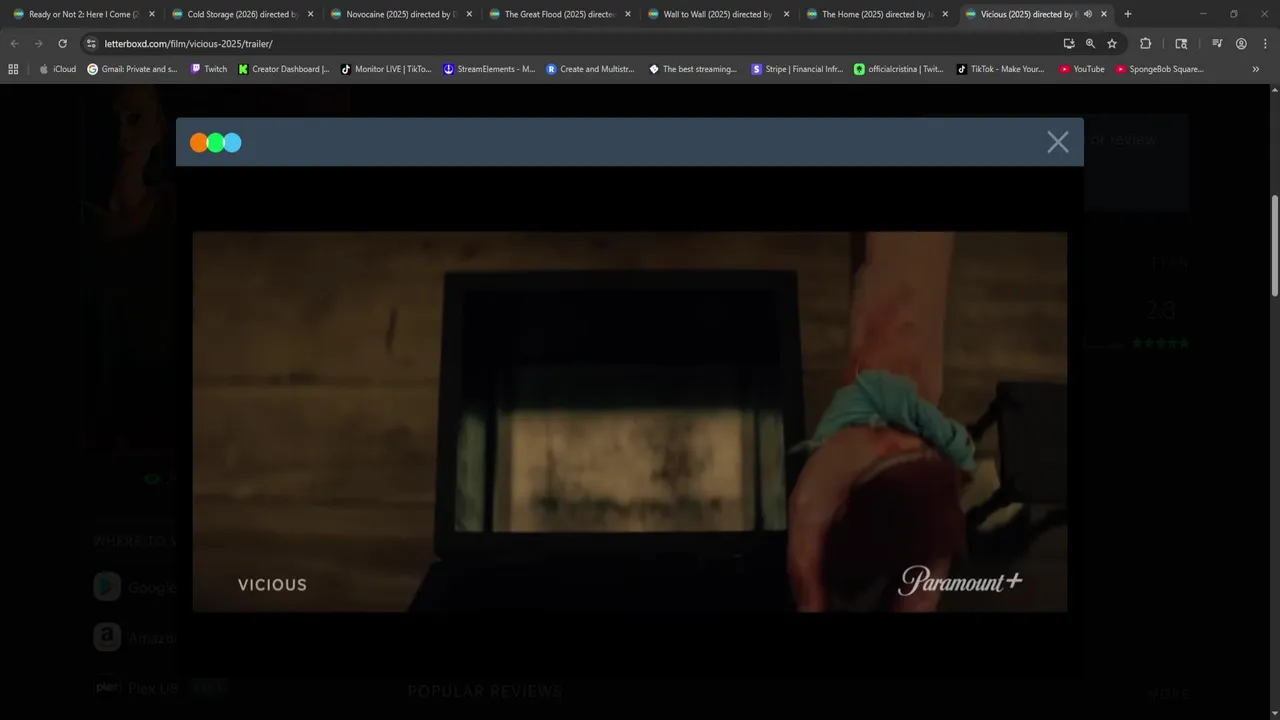Open The best streaming bookmark

coord(693,69)
